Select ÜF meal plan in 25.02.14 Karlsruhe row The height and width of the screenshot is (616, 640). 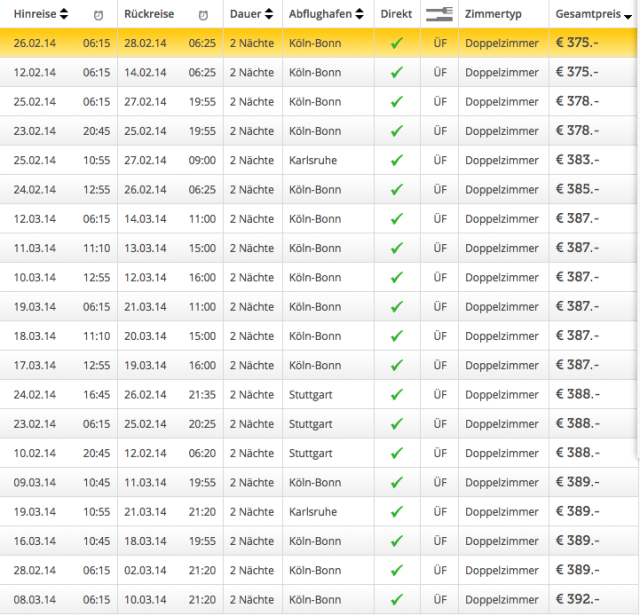tap(440, 160)
